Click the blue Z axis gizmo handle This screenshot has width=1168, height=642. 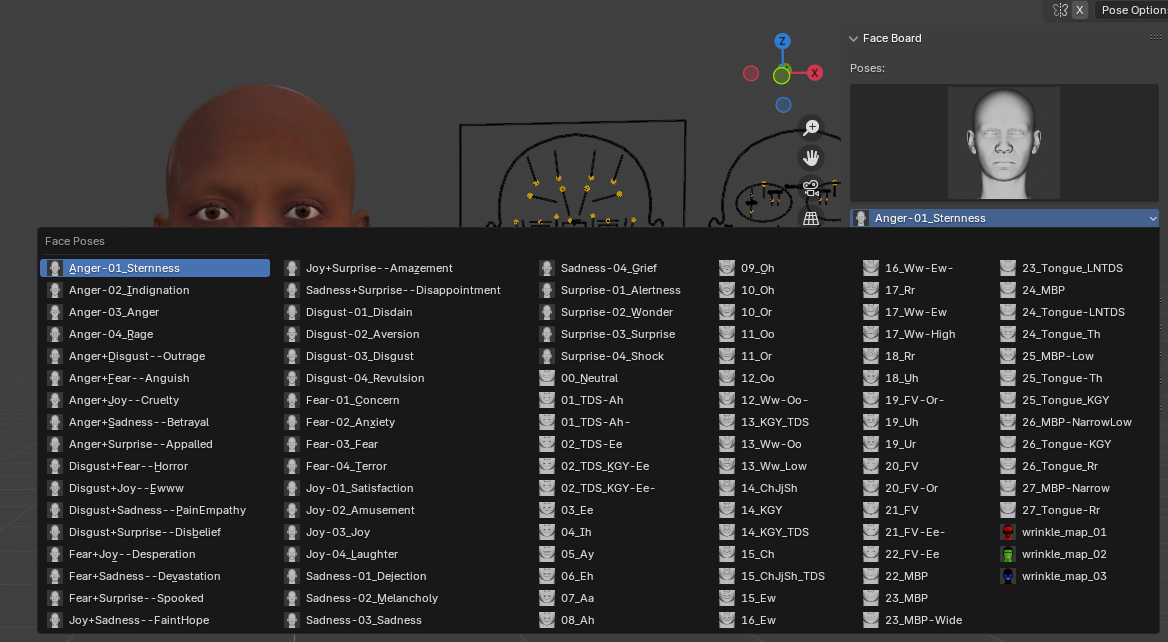click(x=782, y=42)
